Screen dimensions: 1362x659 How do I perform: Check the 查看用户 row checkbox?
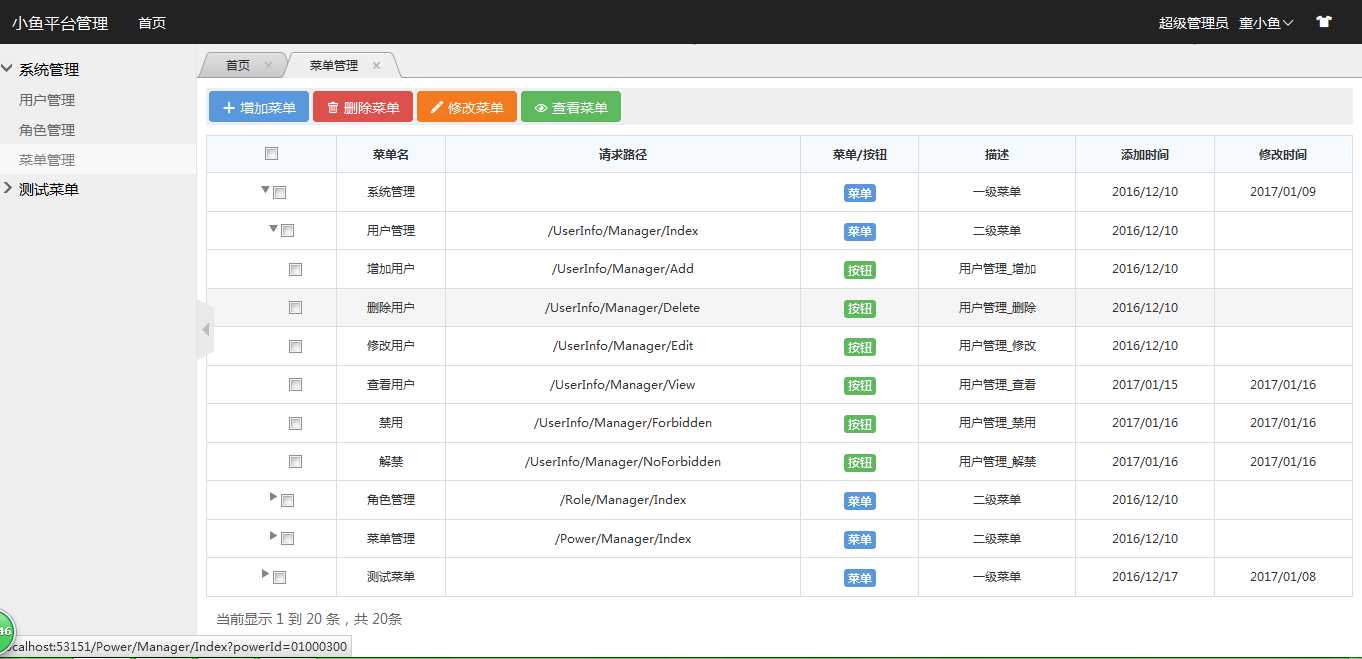pyautogui.click(x=295, y=384)
